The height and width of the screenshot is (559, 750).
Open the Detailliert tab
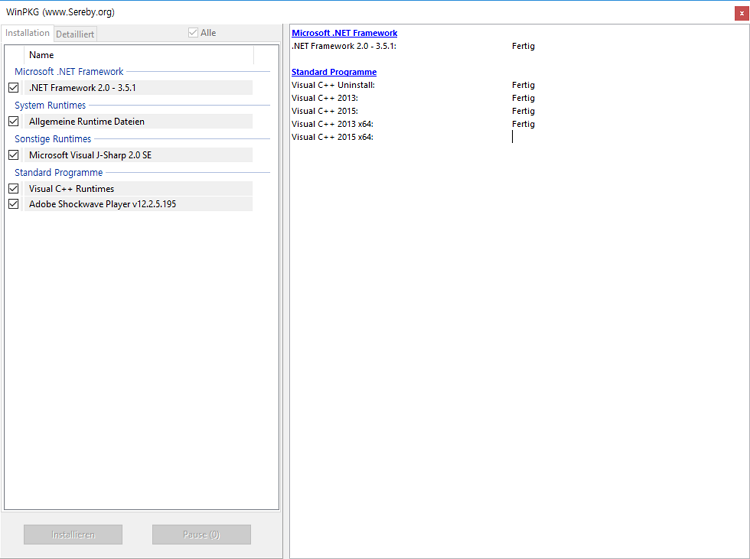pos(75,34)
